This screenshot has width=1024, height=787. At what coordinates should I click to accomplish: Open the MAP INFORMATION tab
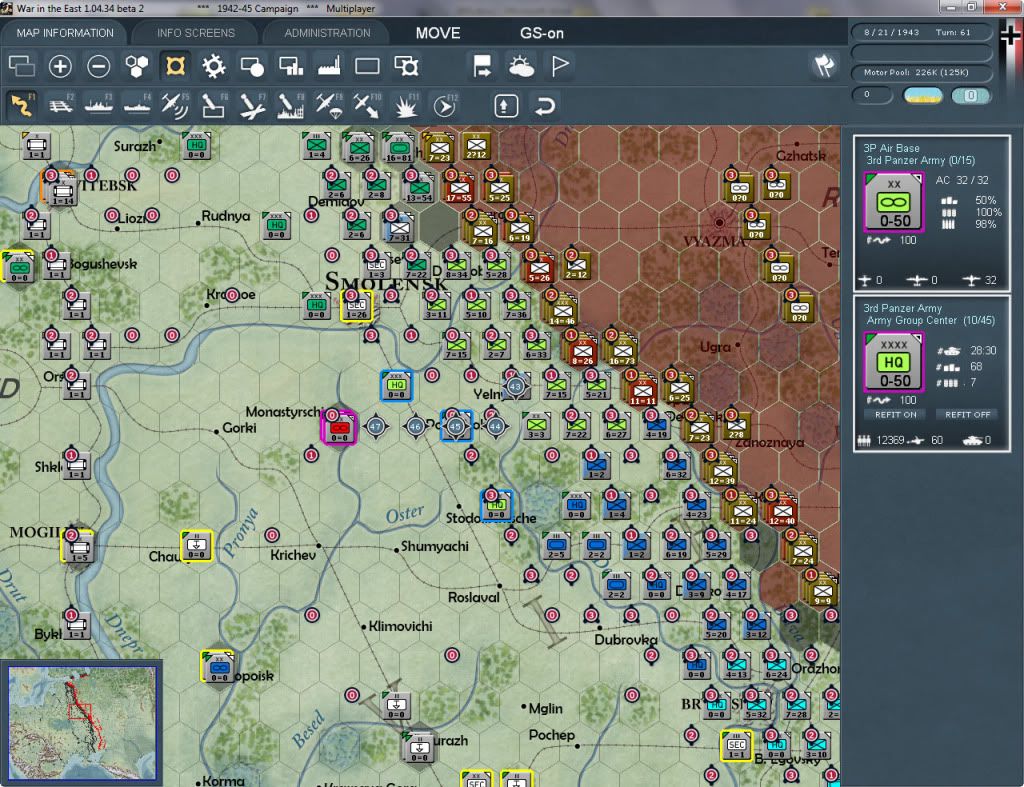click(x=65, y=33)
